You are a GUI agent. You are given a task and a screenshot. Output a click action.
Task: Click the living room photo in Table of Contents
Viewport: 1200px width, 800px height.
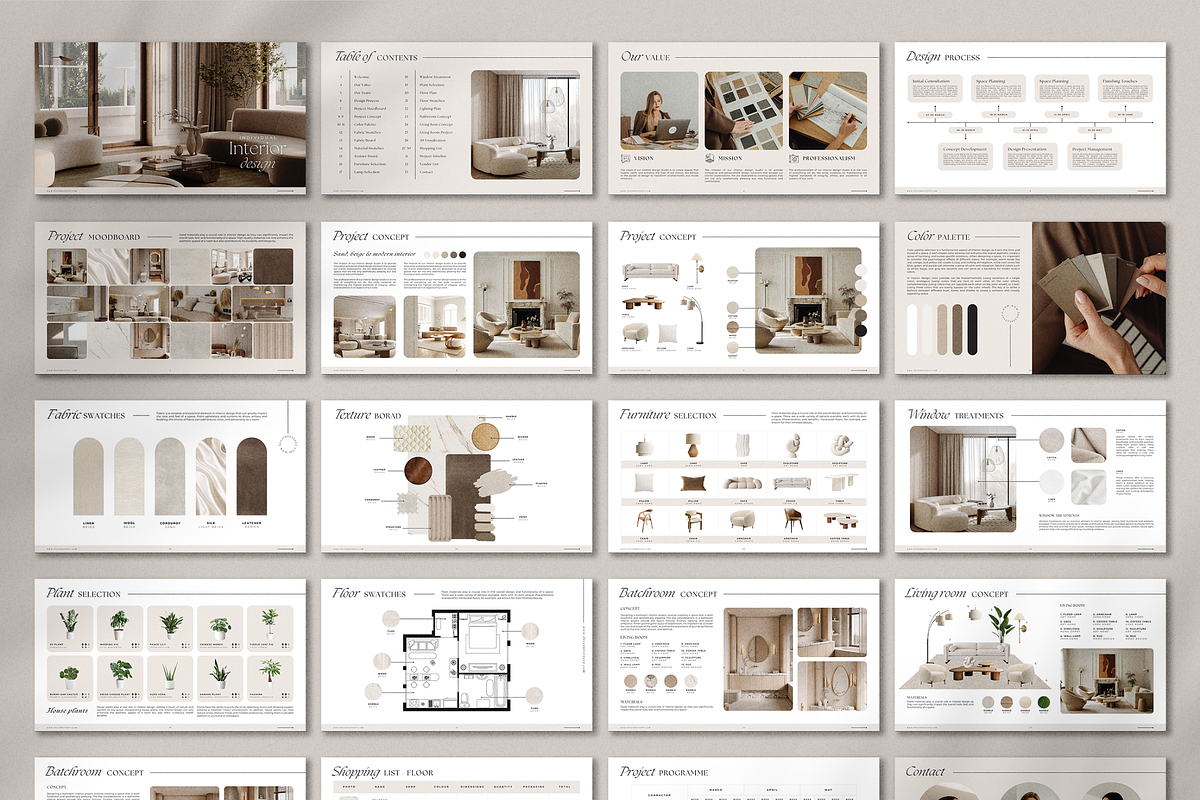[525, 124]
